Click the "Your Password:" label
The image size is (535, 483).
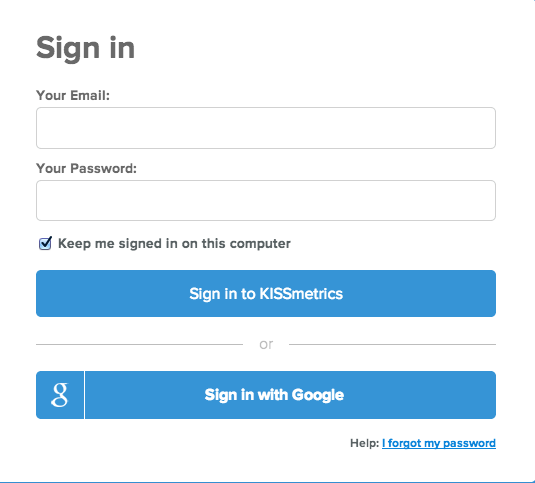pyautogui.click(x=86, y=168)
